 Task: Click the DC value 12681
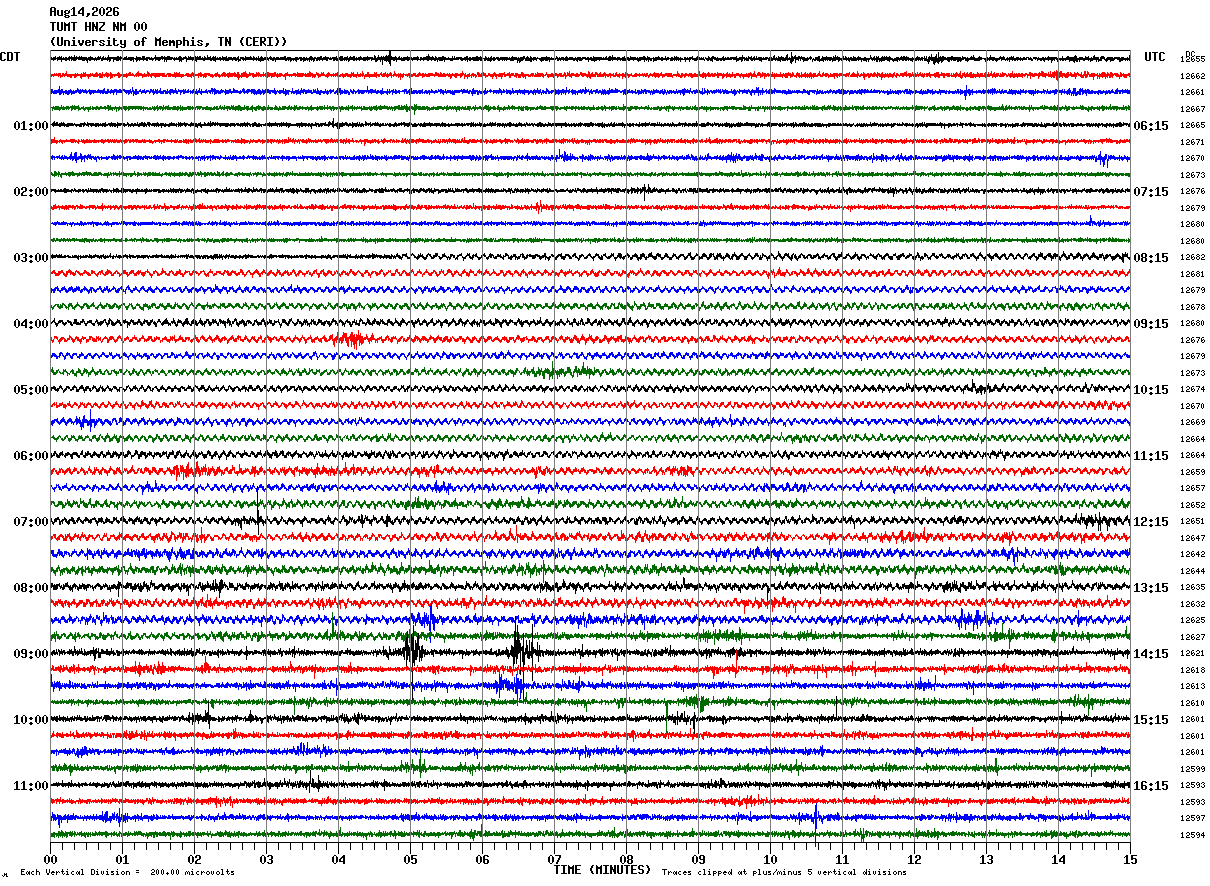tap(1193, 274)
